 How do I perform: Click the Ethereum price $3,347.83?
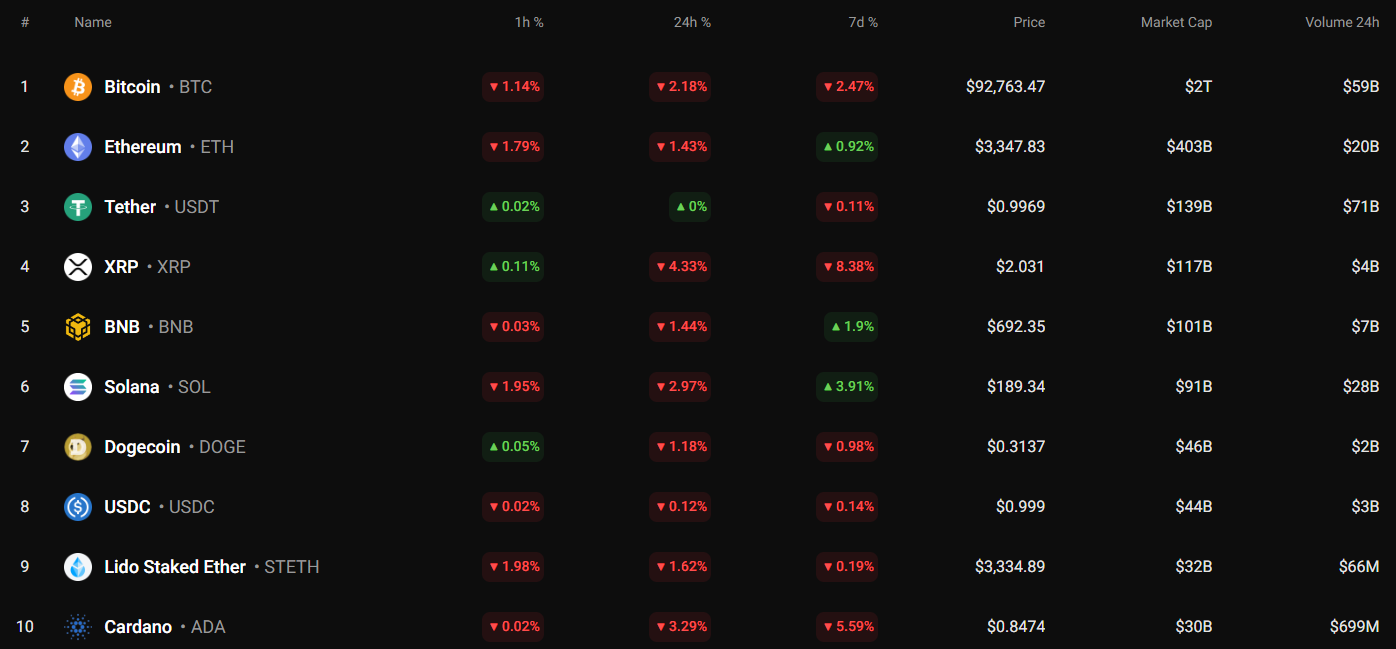[x=1010, y=147]
